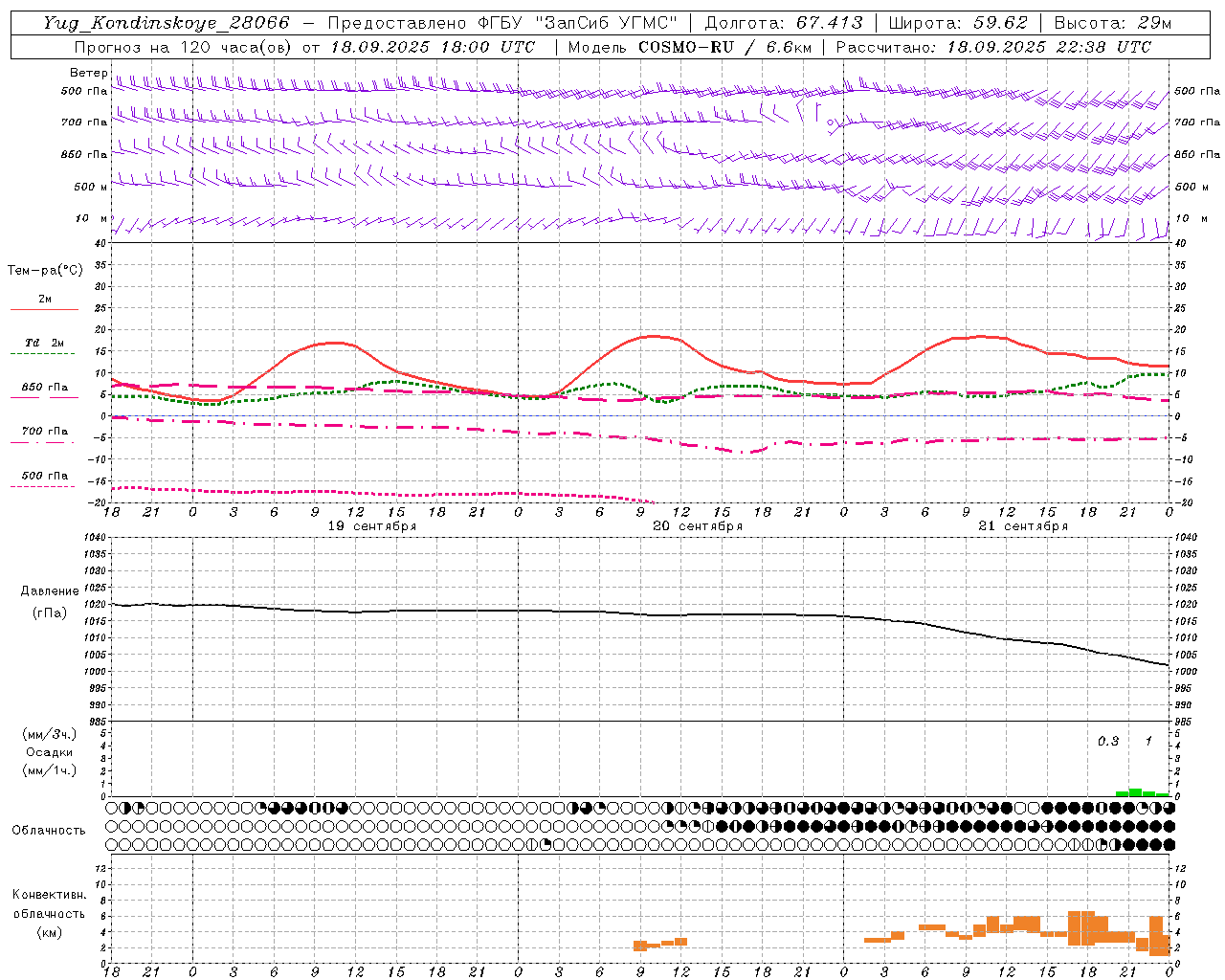Click the '10 м' wind level label on left axis
The height and width of the screenshot is (980, 1225).
point(91,219)
